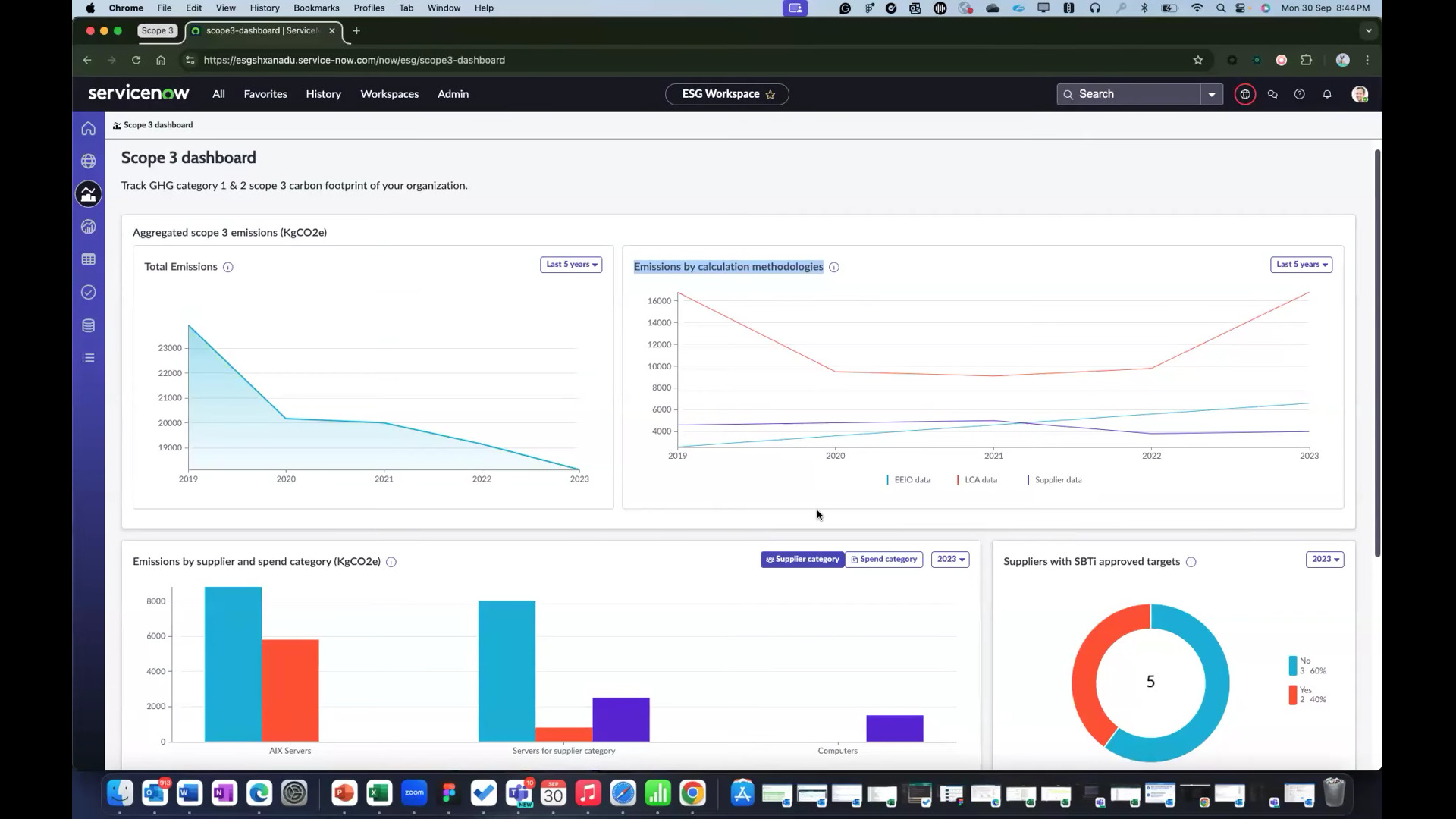Screen dimensions: 1456x819
Task: Click the Scope 3 dashboard breadcrumb link
Action: click(x=157, y=124)
